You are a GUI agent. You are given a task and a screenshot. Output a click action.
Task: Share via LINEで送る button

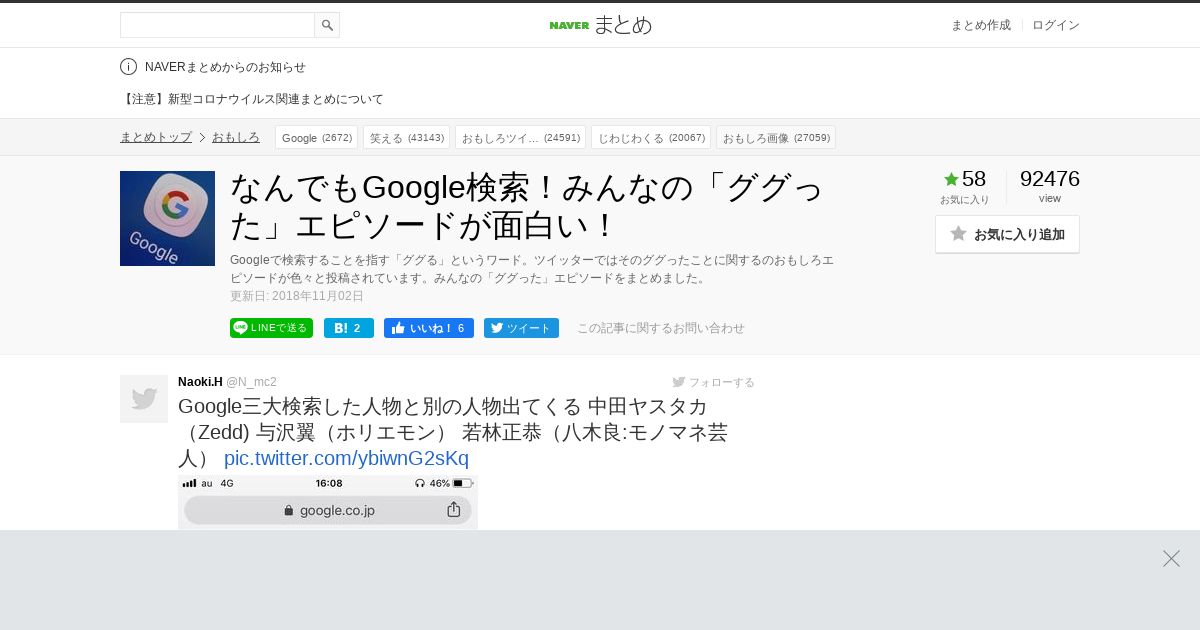coord(271,328)
